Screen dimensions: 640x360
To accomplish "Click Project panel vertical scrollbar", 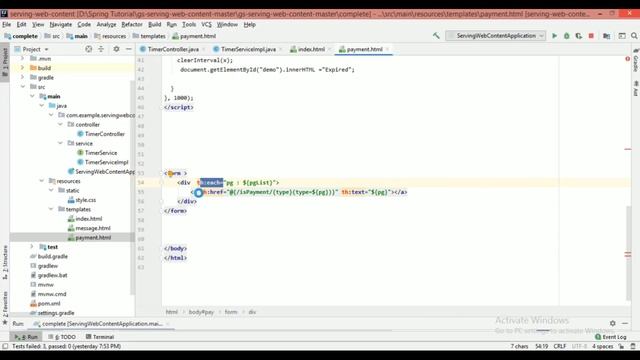I will coord(132,188).
